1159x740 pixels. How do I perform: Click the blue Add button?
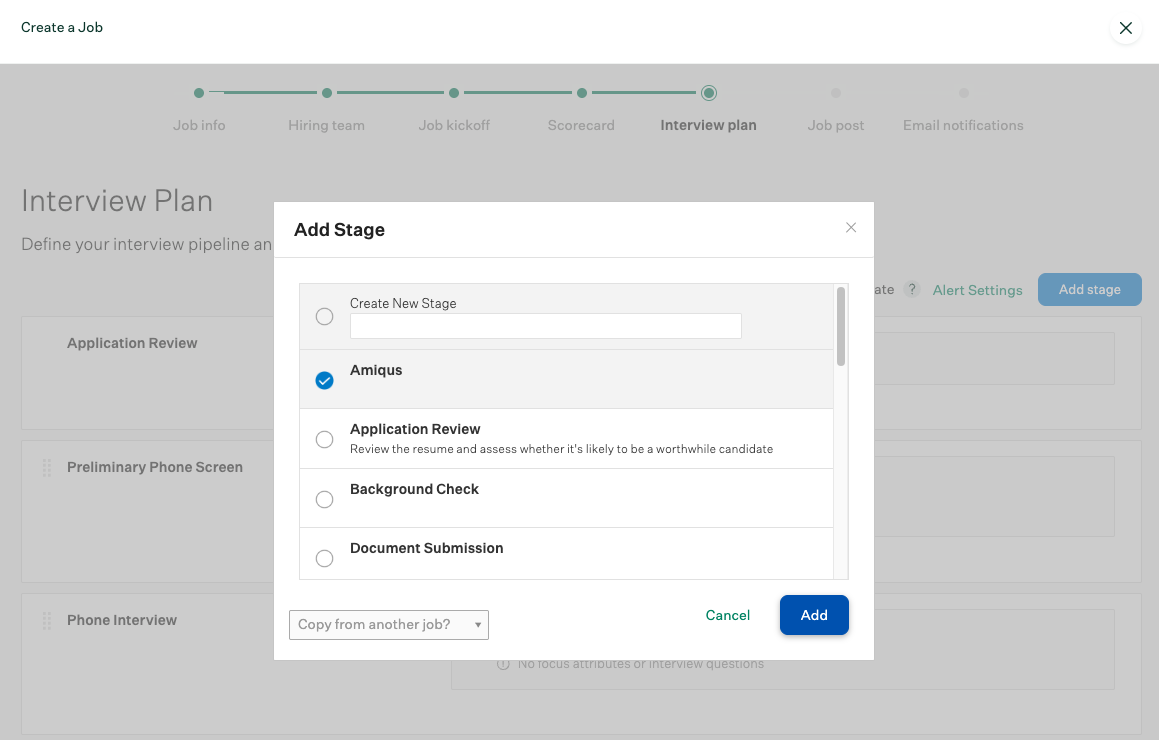pos(814,615)
